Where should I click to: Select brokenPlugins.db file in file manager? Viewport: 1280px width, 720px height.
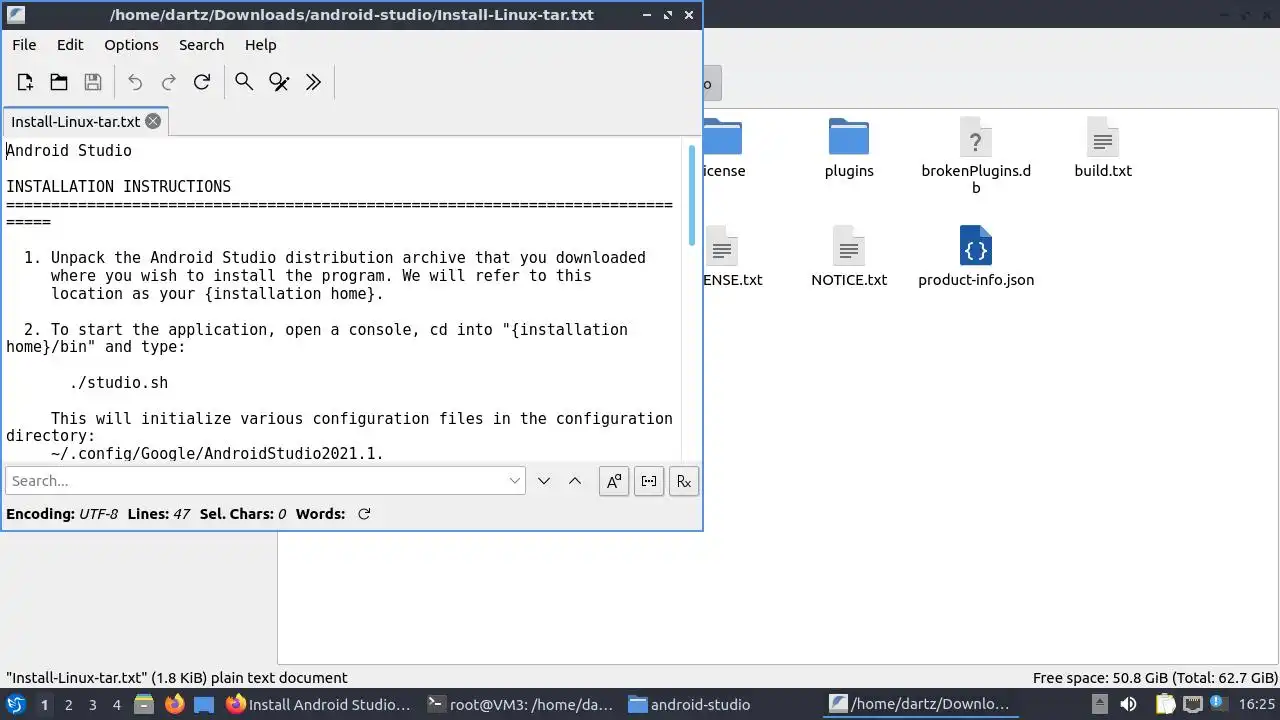click(x=976, y=155)
